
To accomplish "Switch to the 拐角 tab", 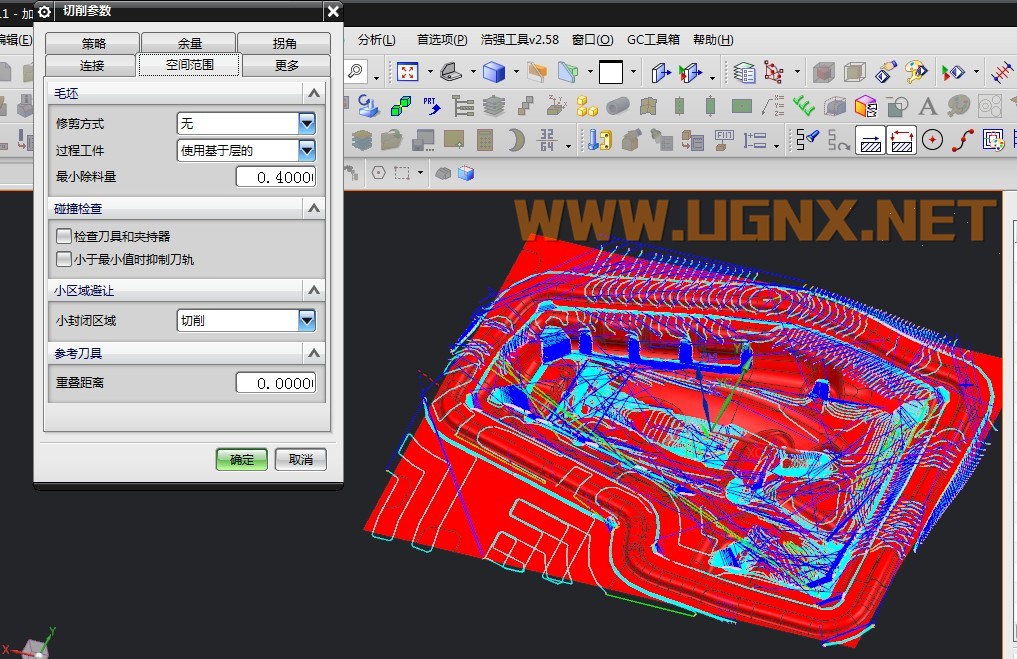I will pos(284,43).
